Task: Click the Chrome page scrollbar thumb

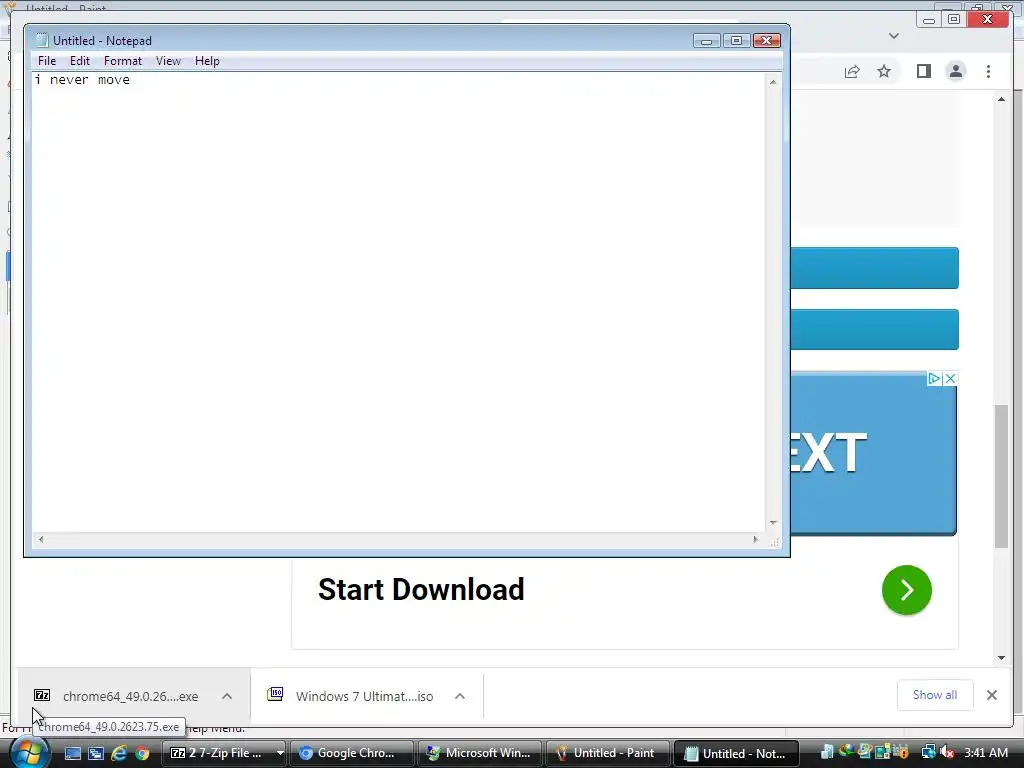Action: click(1001, 476)
